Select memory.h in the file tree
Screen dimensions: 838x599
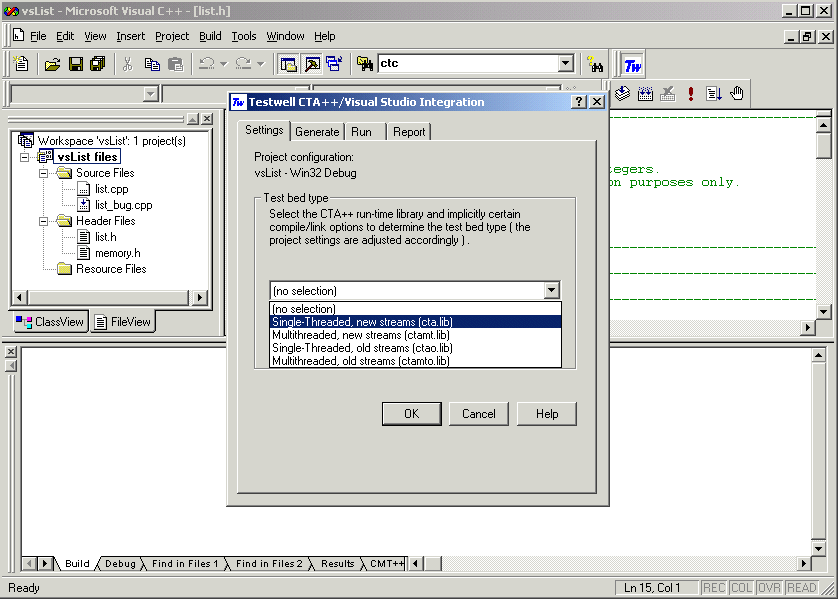click(x=118, y=253)
